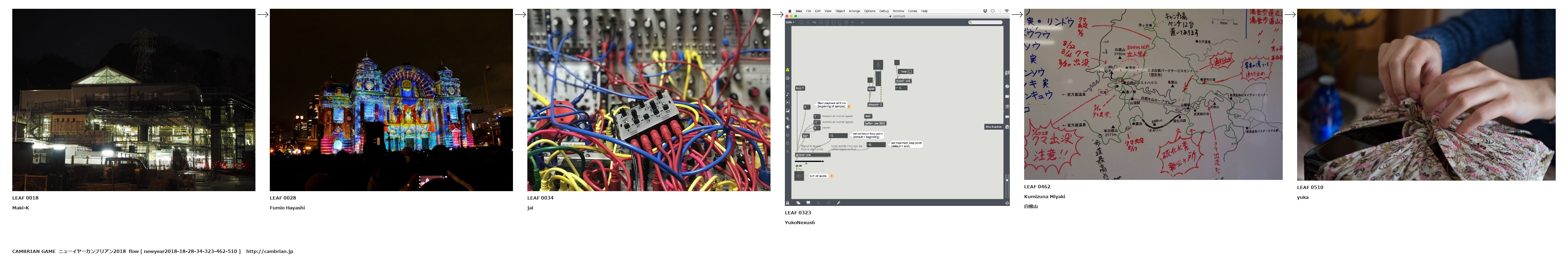Open the Arrange menu
The image size is (1568, 260).
[x=854, y=11]
